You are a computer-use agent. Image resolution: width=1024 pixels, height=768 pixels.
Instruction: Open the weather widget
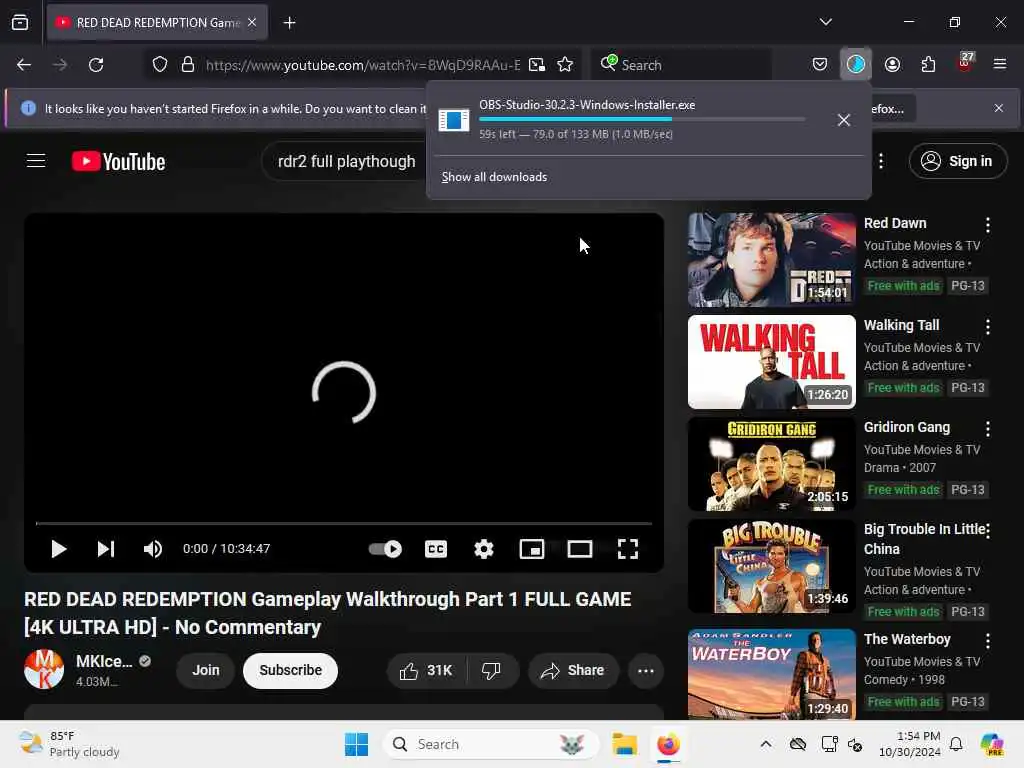tap(69, 744)
